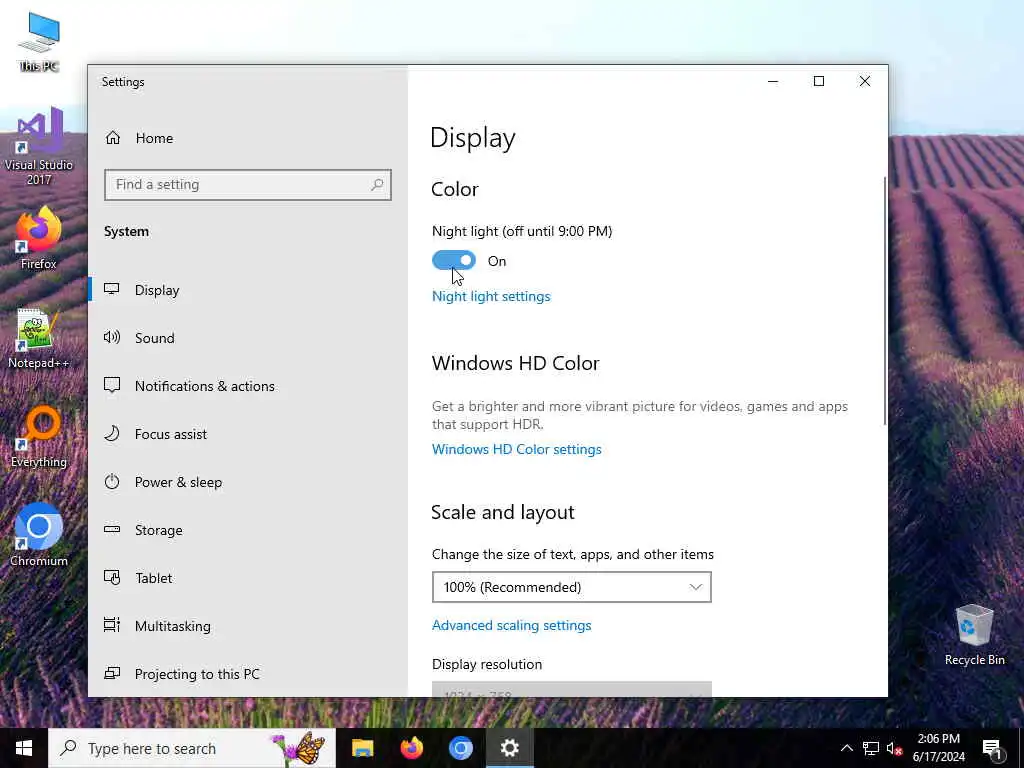Viewport: 1024px width, 768px height.
Task: Click the Multitasking icon in sidebar
Action: click(112, 625)
